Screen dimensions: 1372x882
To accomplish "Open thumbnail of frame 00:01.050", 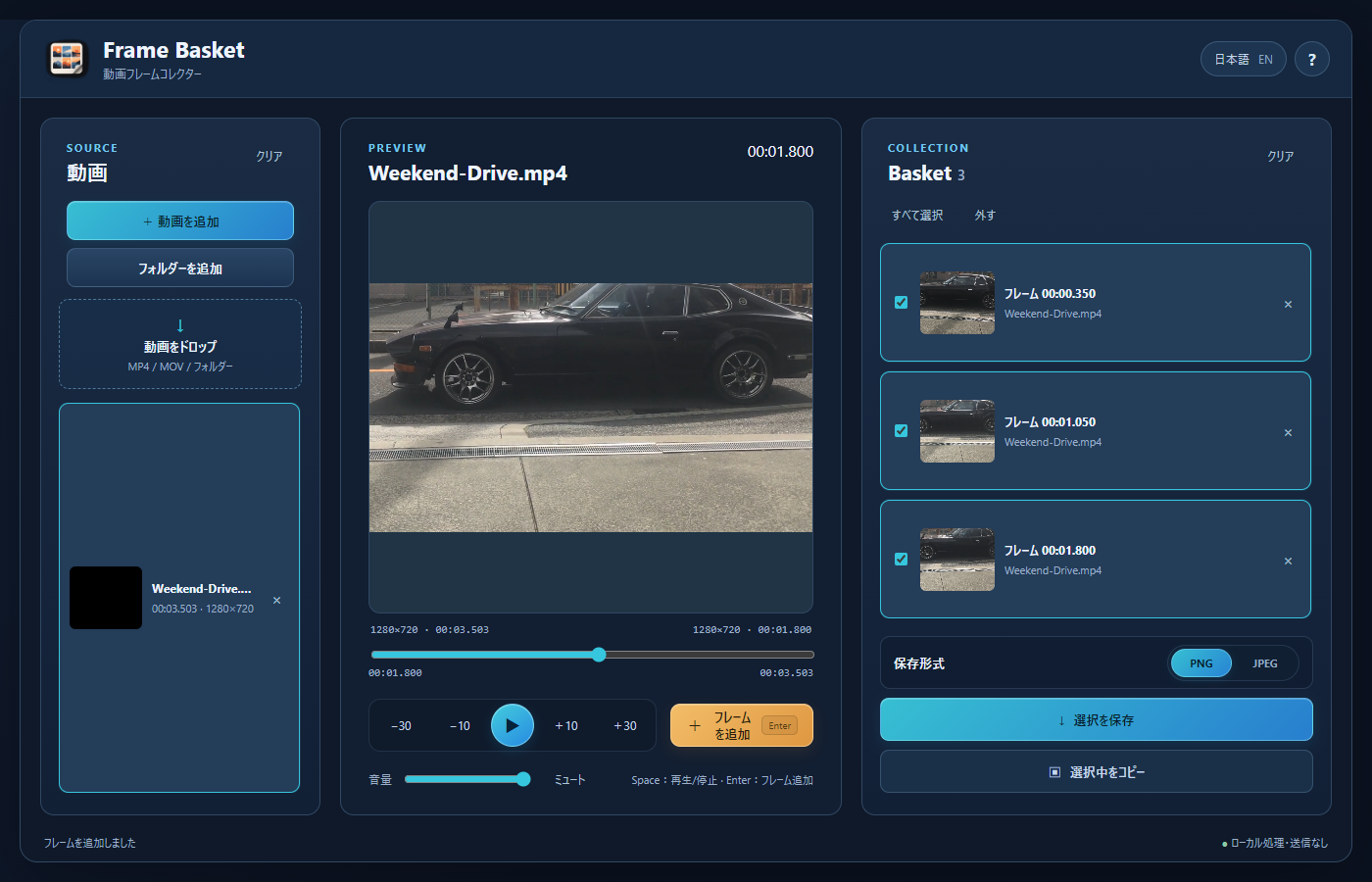I will (957, 431).
